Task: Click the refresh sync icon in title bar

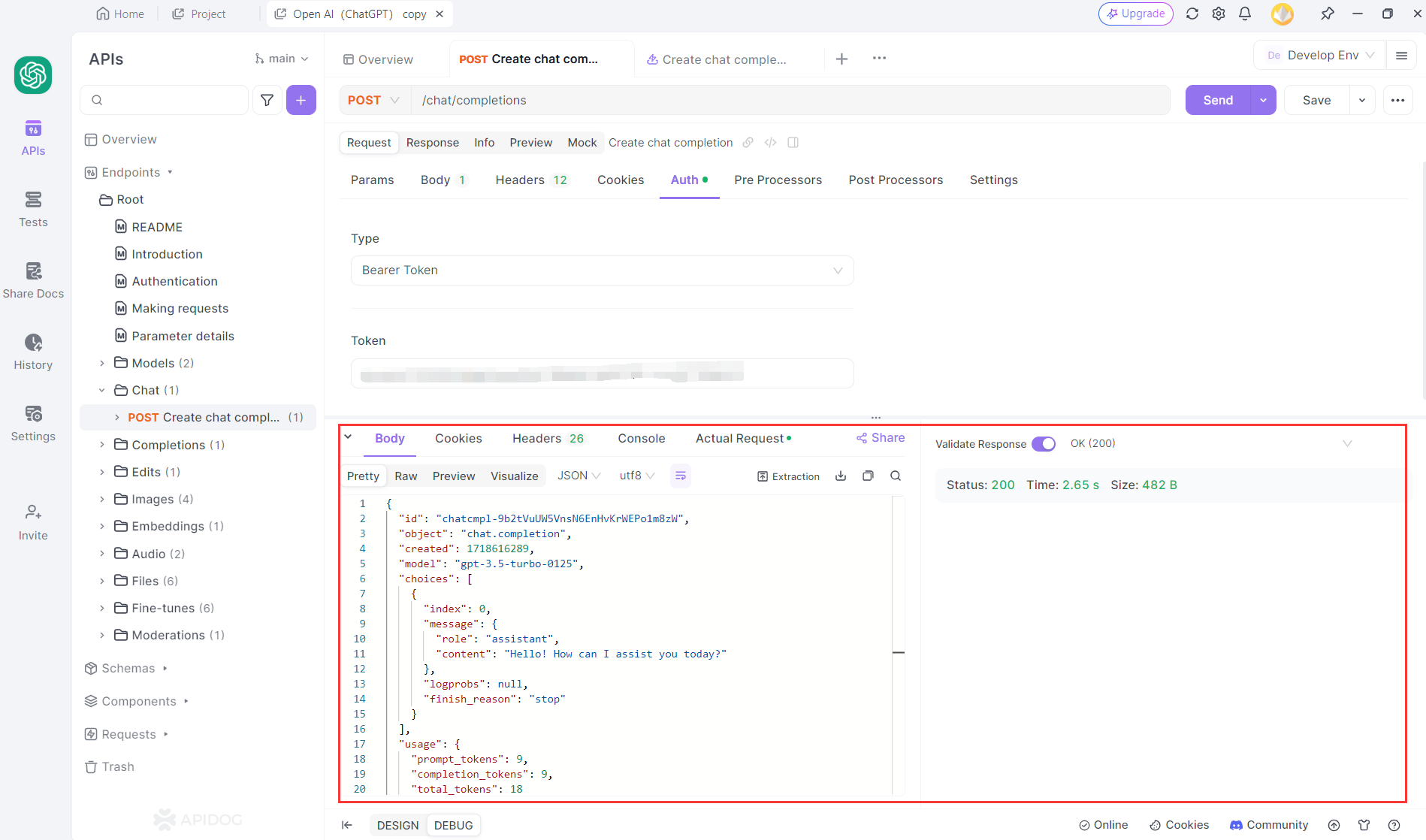Action: pyautogui.click(x=1192, y=14)
